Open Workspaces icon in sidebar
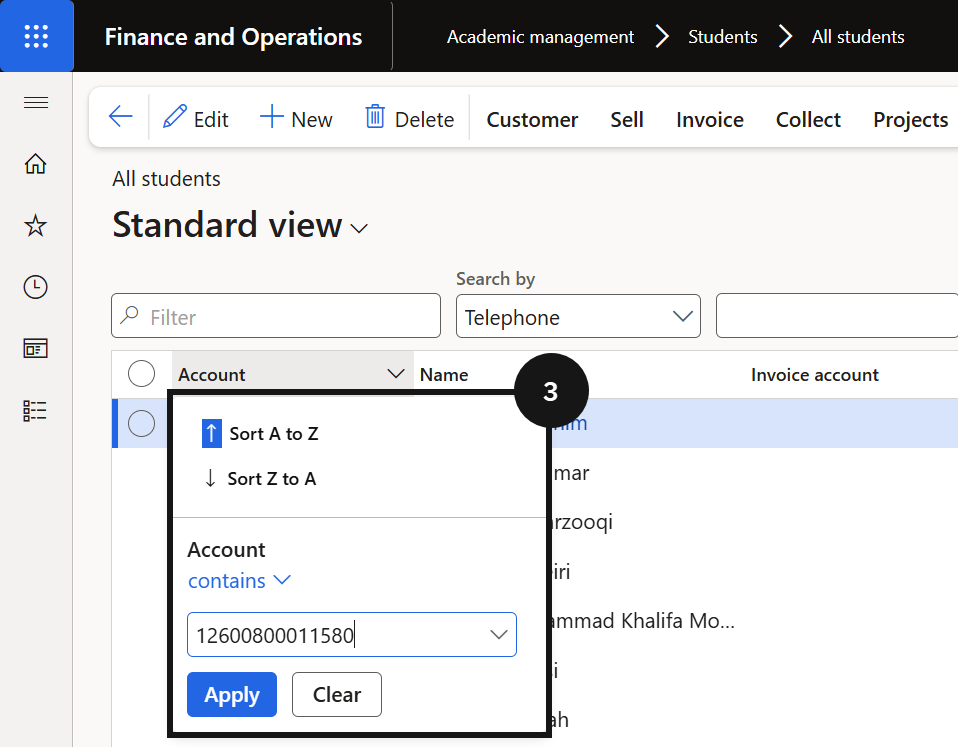958x747 pixels. (x=35, y=349)
